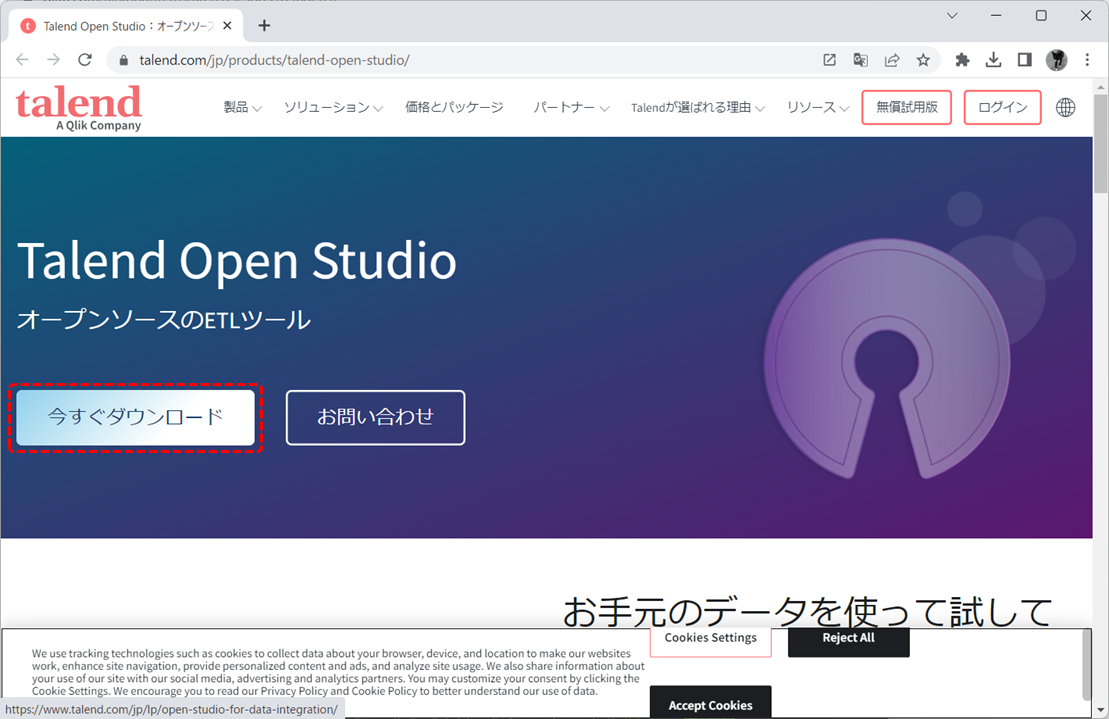Close the Talend Open Studio tab
The width and height of the screenshot is (1109, 719).
pos(227,25)
